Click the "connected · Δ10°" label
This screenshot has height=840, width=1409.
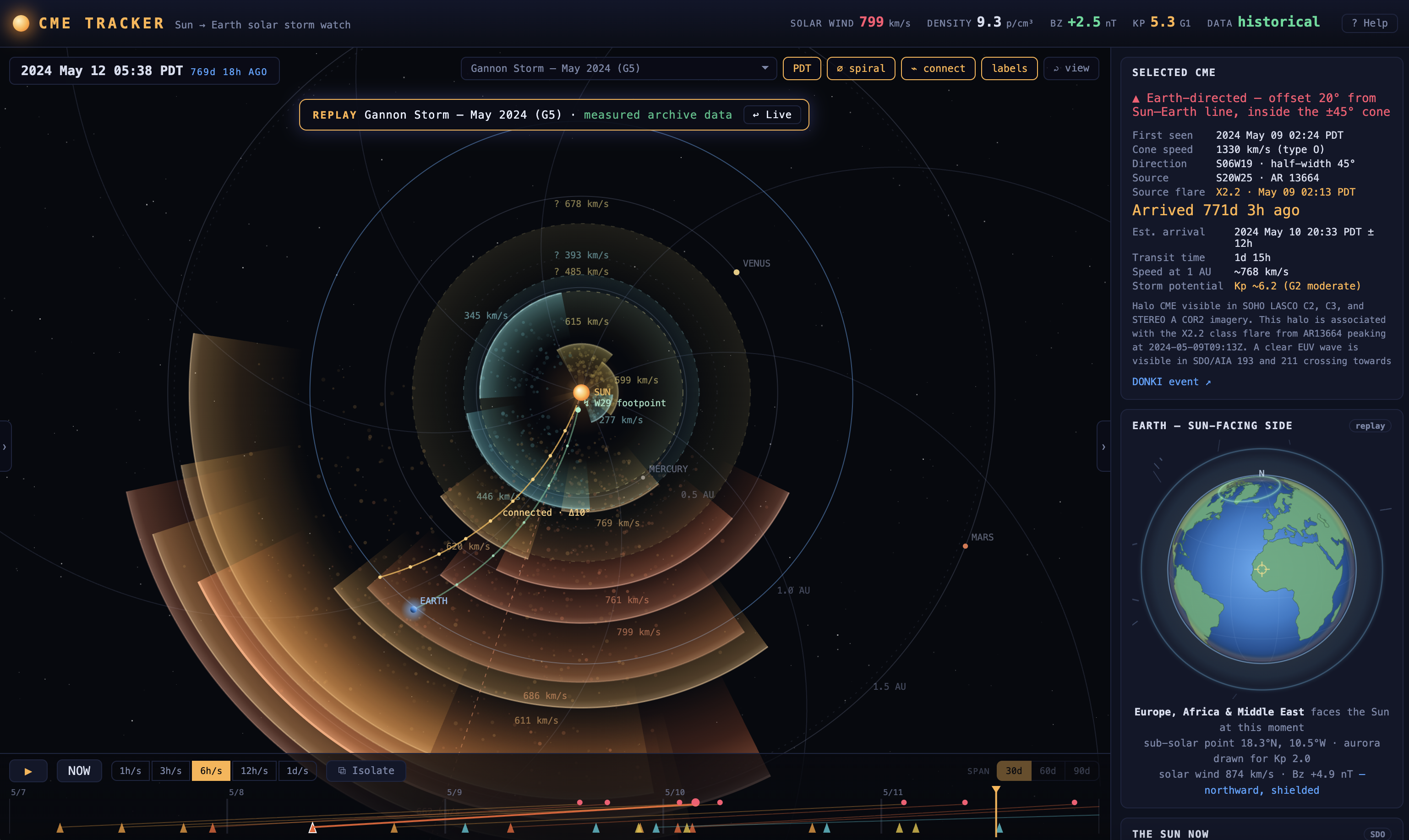546,512
